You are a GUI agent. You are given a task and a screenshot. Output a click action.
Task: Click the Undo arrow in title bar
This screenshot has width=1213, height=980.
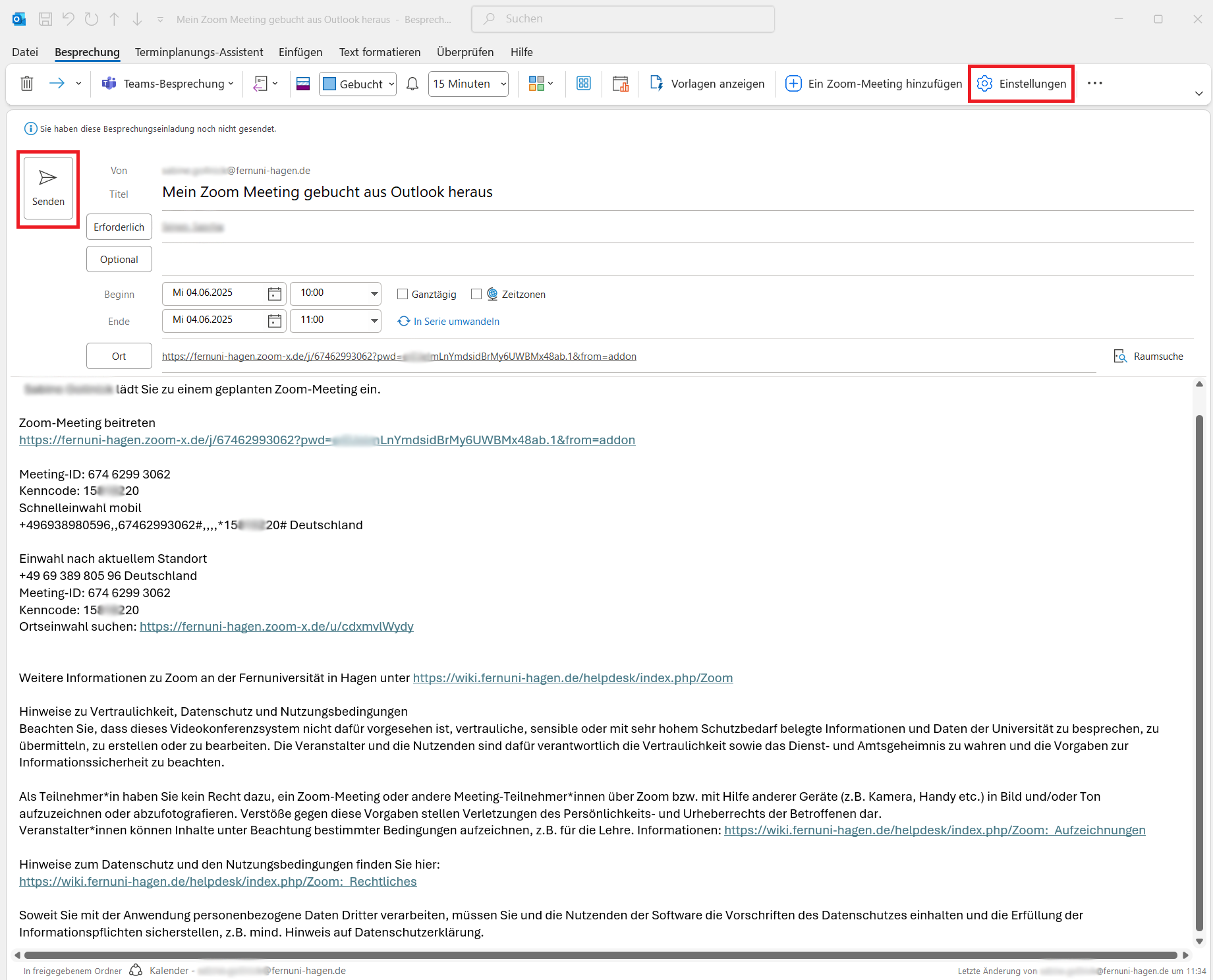69,19
